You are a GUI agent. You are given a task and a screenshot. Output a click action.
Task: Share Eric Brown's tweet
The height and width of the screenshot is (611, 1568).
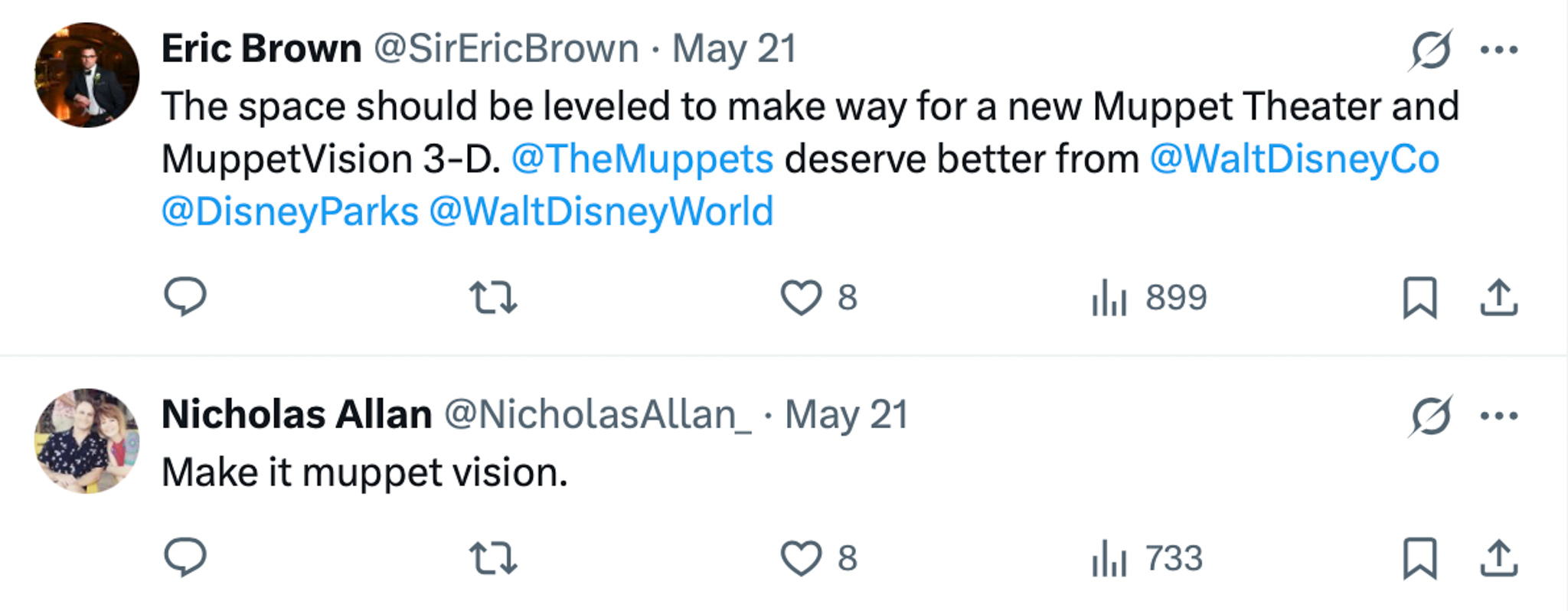coord(1498,298)
